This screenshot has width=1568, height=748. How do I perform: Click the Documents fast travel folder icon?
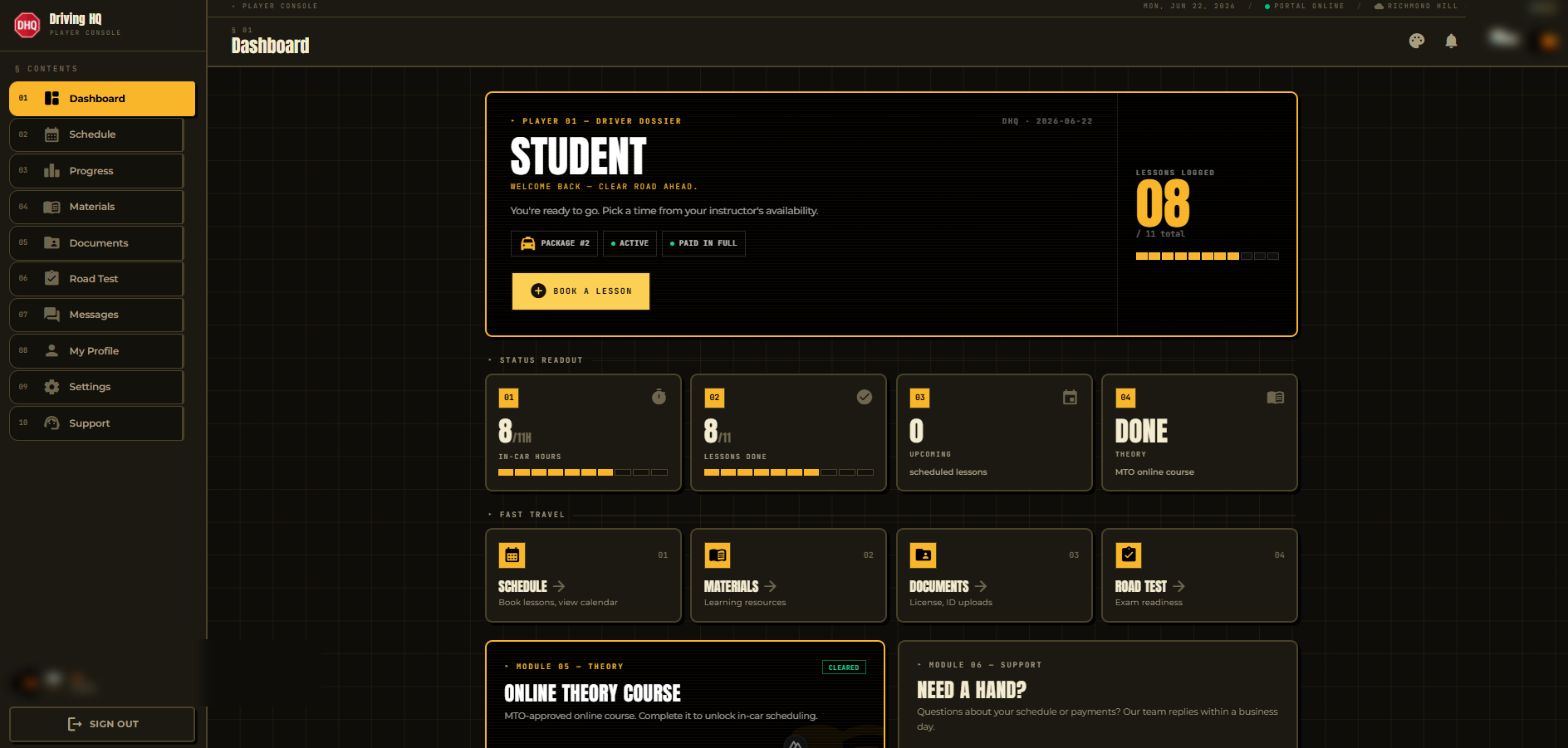pyautogui.click(x=923, y=555)
